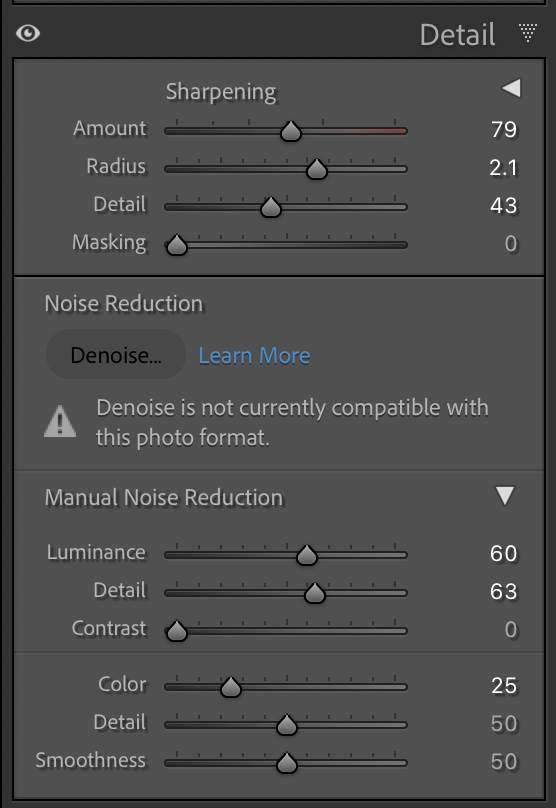
Task: Click the Sharpening Amount slider handle
Action: point(291,131)
